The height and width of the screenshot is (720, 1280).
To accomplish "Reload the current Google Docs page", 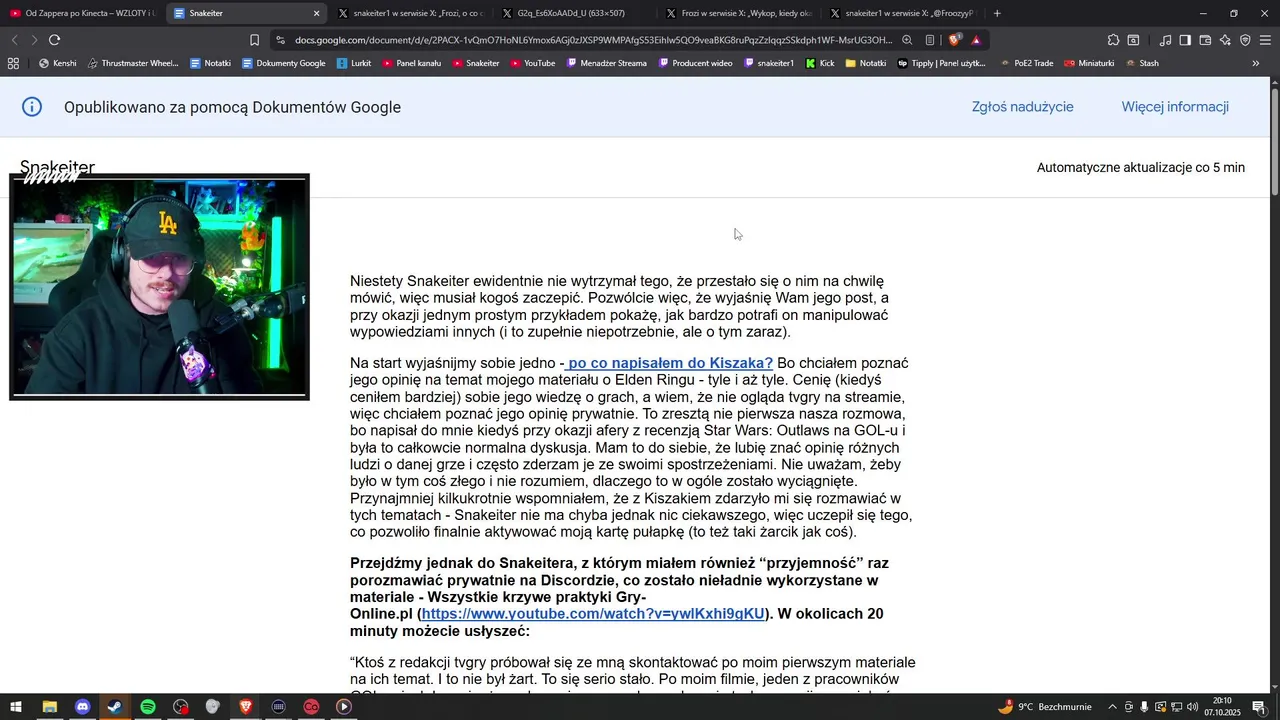I will [x=54, y=40].
